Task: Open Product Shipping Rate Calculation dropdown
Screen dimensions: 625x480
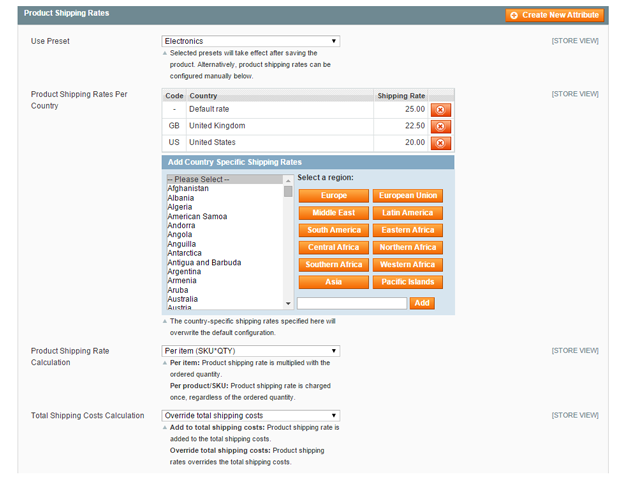Action: tap(251, 351)
